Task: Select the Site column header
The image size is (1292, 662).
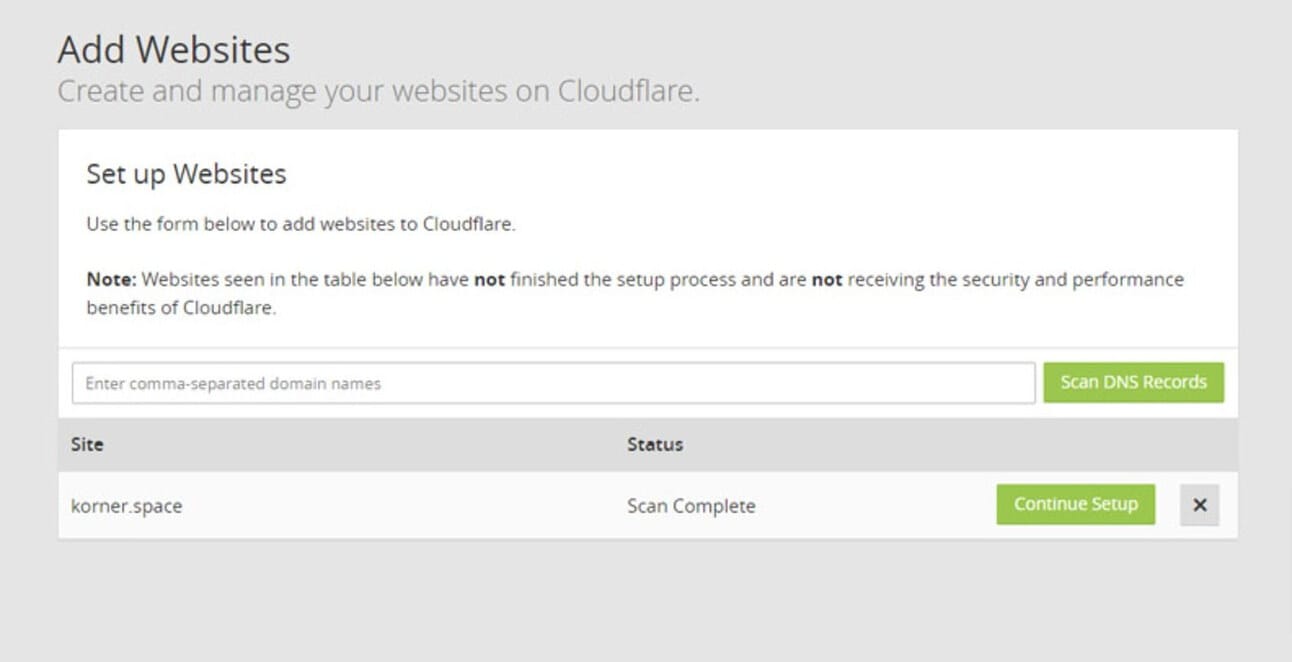Action: click(87, 444)
